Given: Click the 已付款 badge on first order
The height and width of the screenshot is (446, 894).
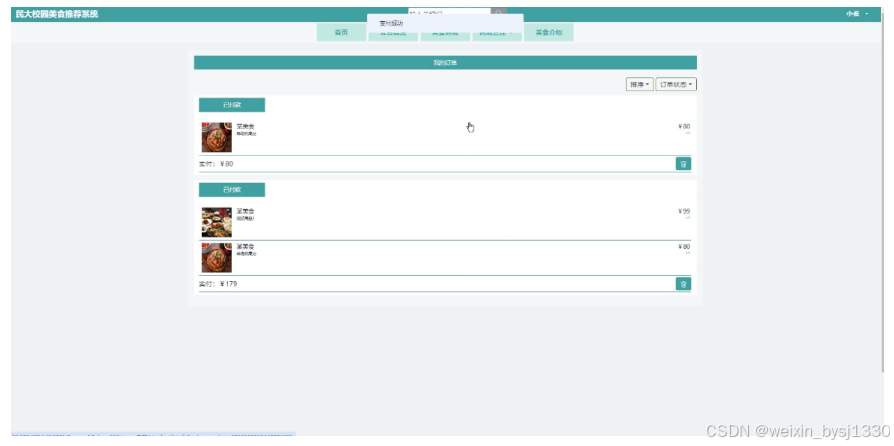Looking at the screenshot, I should pyautogui.click(x=231, y=105).
